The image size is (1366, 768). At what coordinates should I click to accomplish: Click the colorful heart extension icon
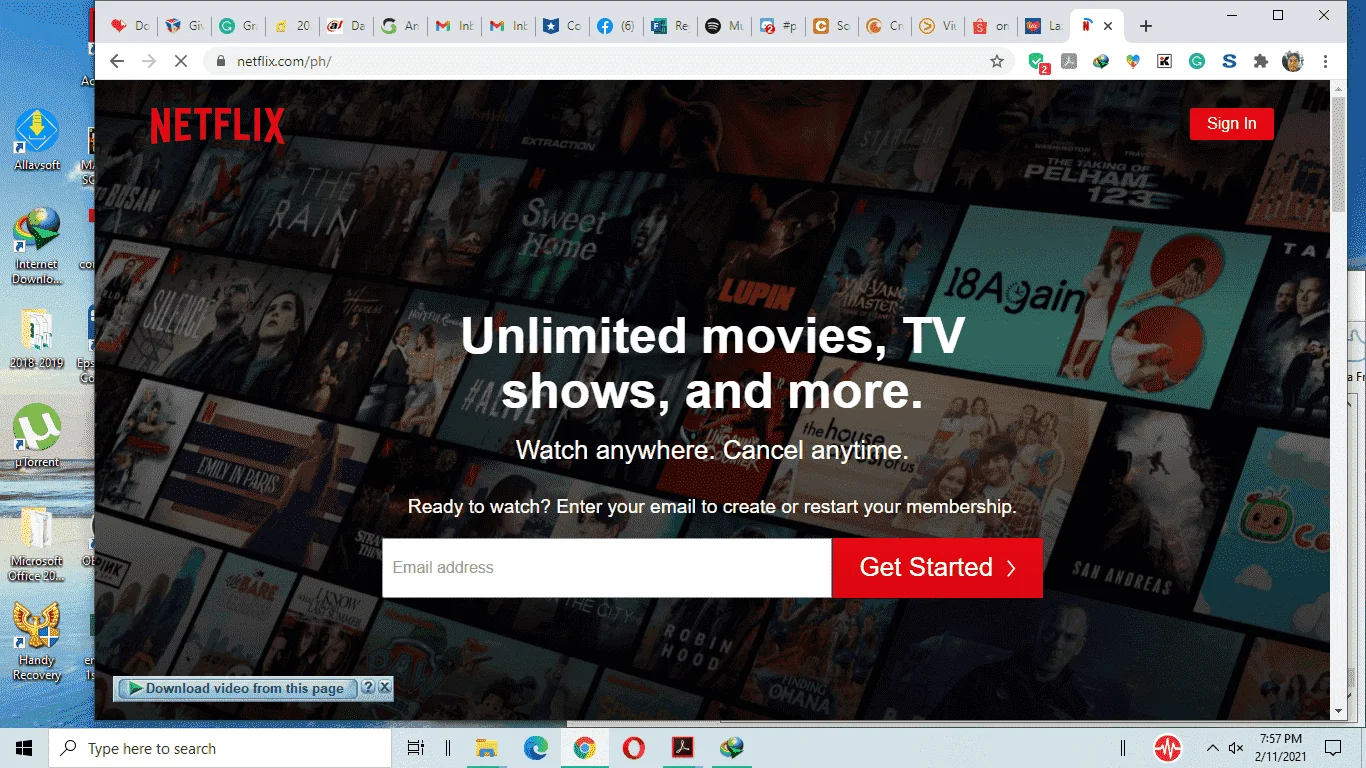pos(1133,61)
